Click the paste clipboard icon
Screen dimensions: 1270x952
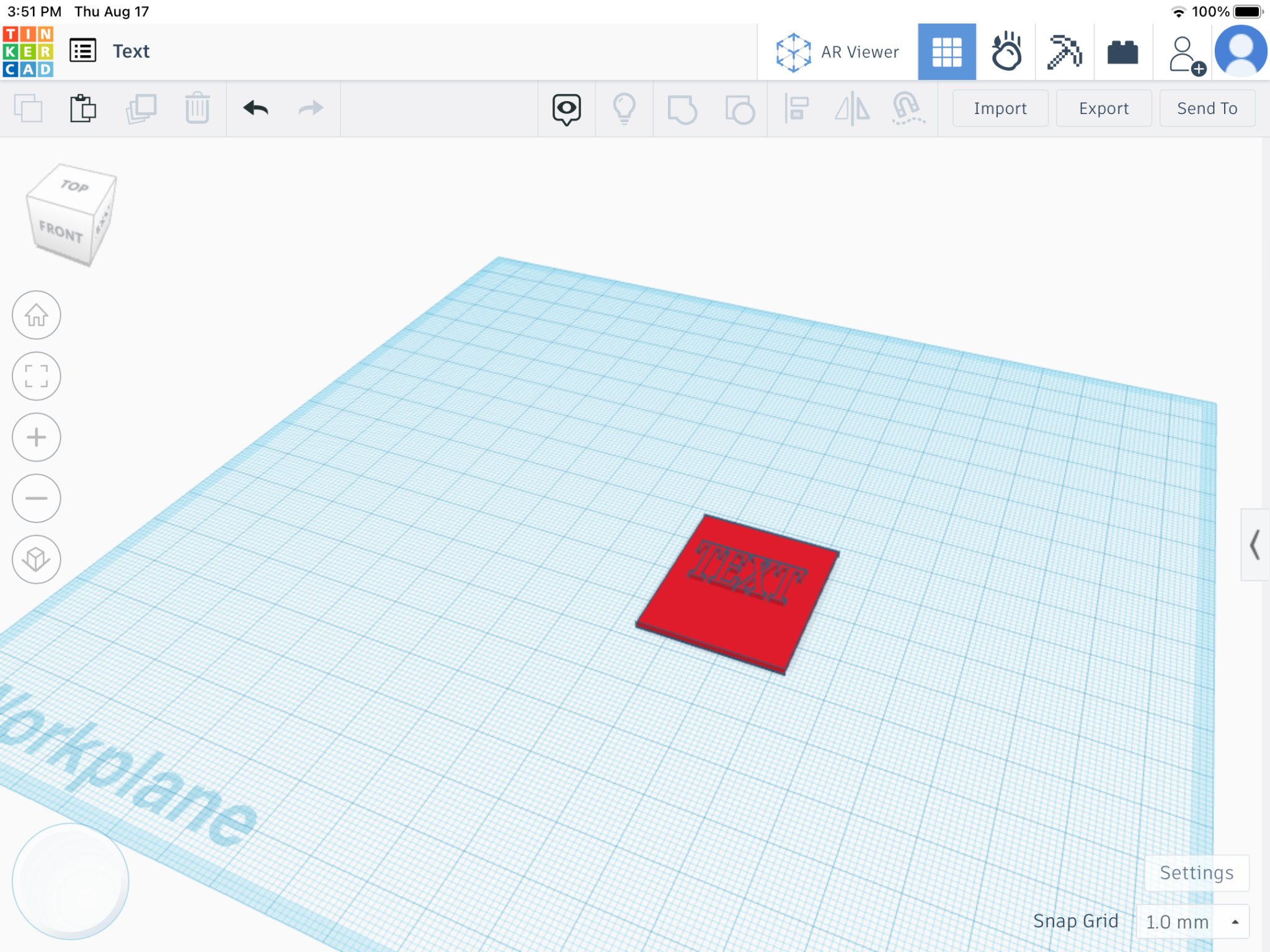coord(82,108)
